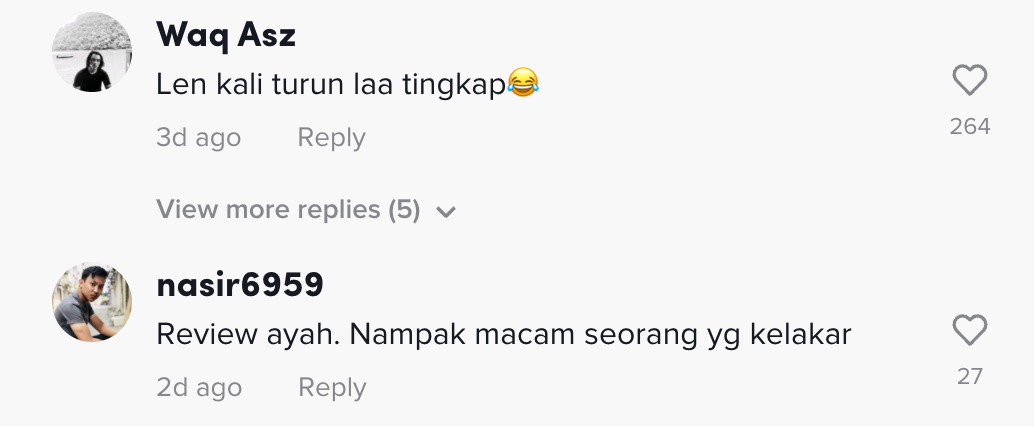Click the 27 like count
This screenshot has height=426, width=1034.
pyautogui.click(x=969, y=376)
